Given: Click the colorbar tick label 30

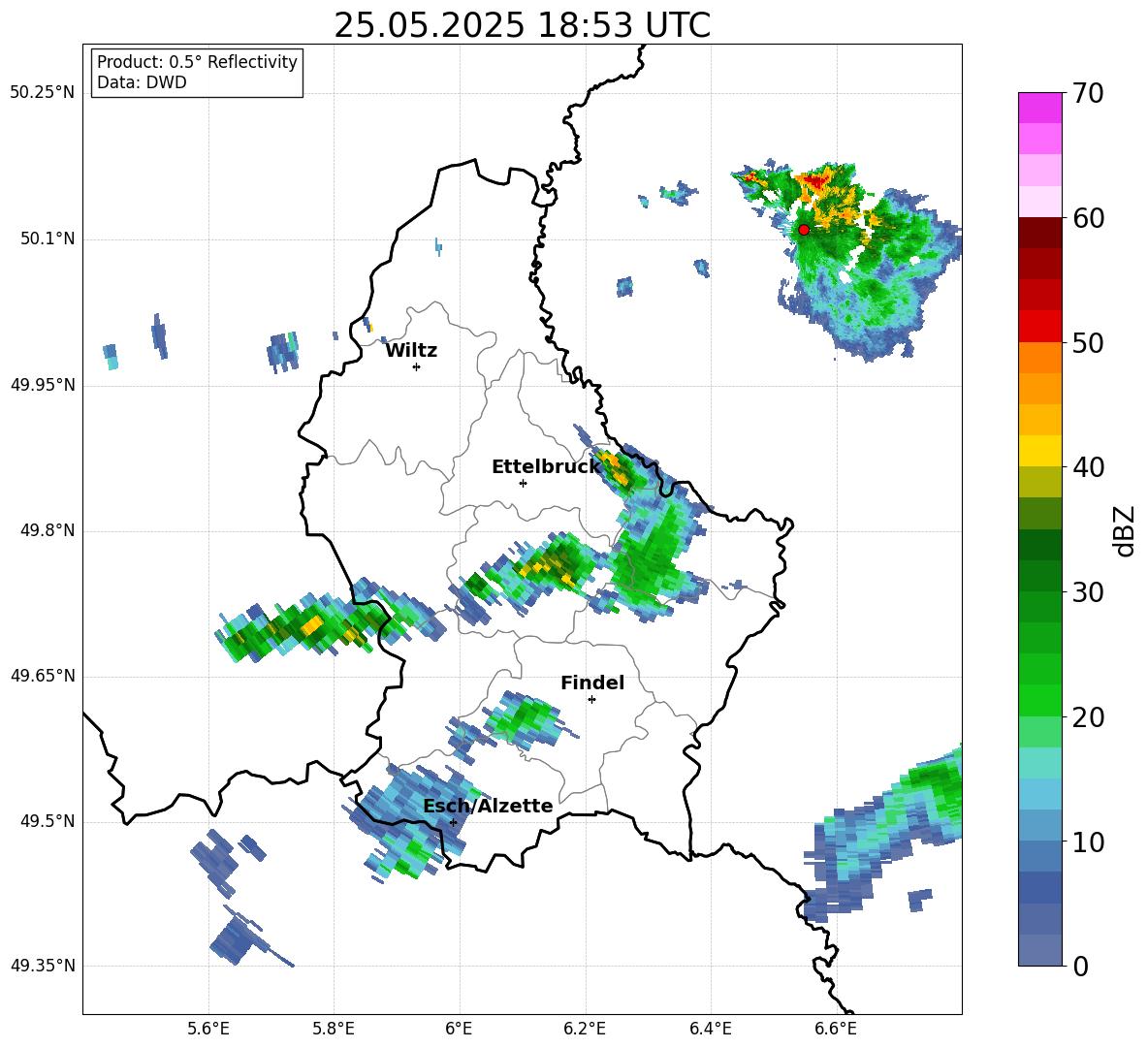Looking at the screenshot, I should (1088, 592).
